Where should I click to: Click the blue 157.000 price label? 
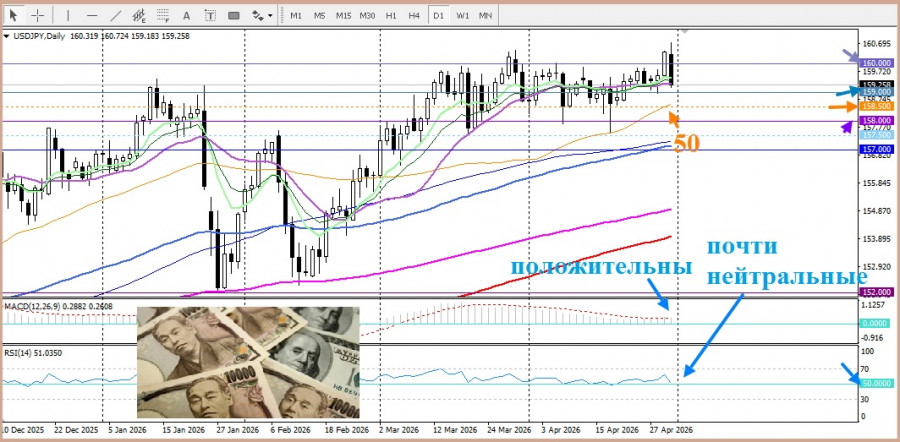(x=876, y=149)
